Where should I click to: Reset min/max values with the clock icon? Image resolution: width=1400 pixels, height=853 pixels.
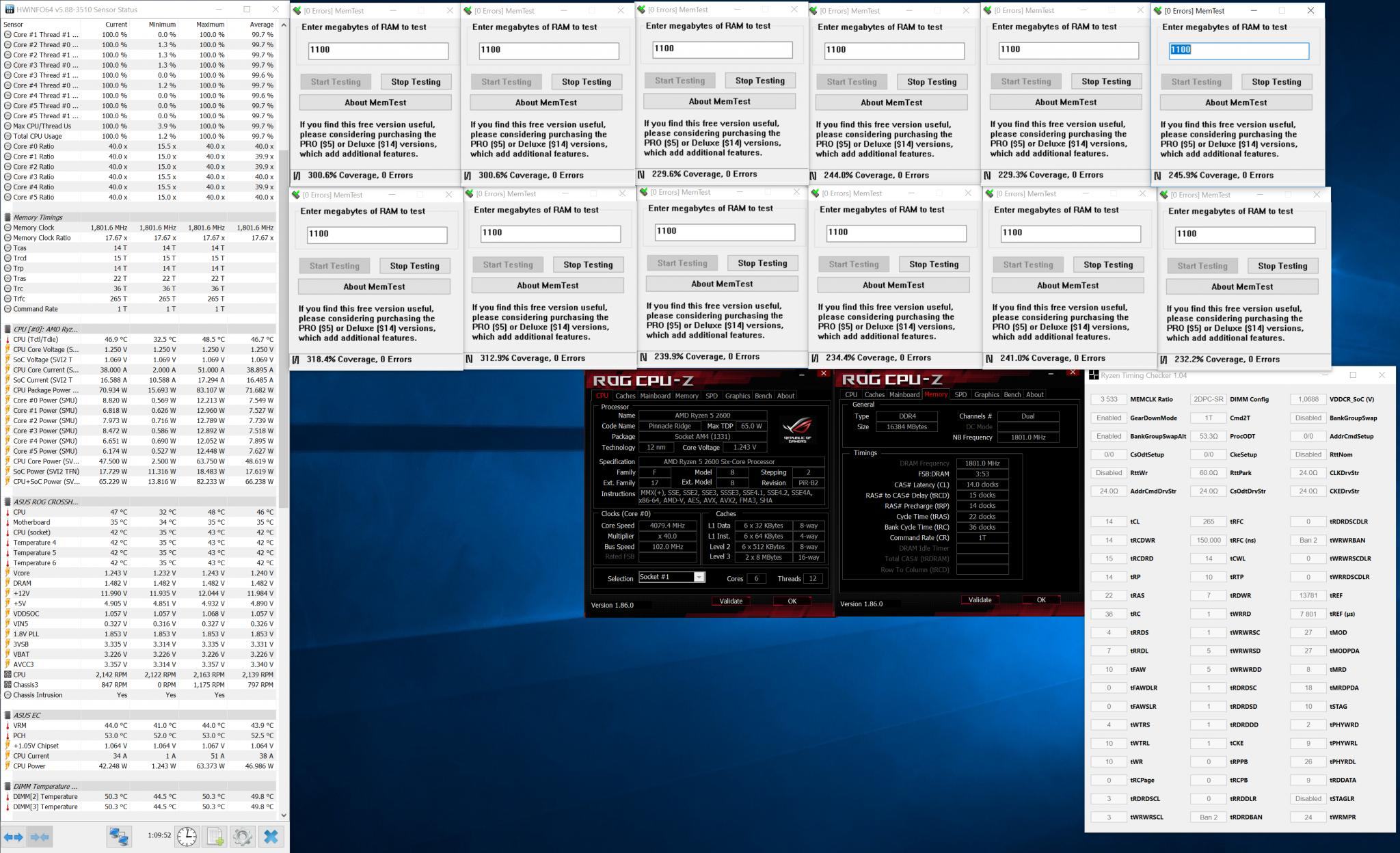coord(187,837)
